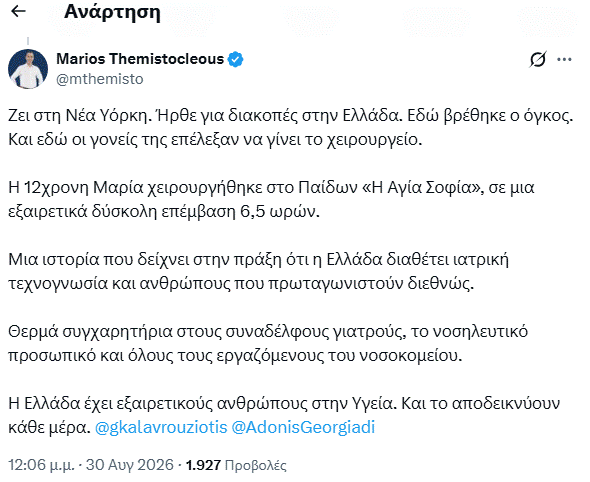Open the three-dots more options menu
The width and height of the screenshot is (590, 482).
564,59
